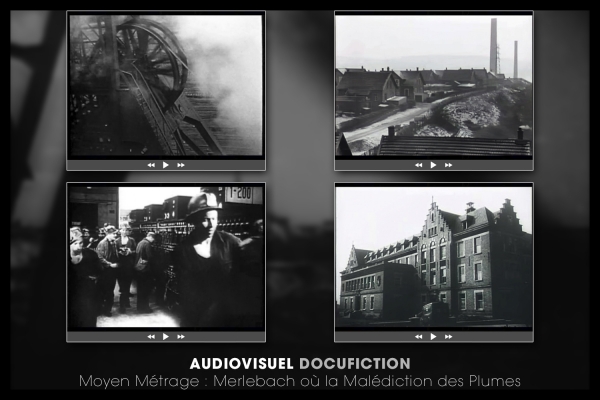Play the gabled brick building video
This screenshot has width=600, height=400.
433,336
